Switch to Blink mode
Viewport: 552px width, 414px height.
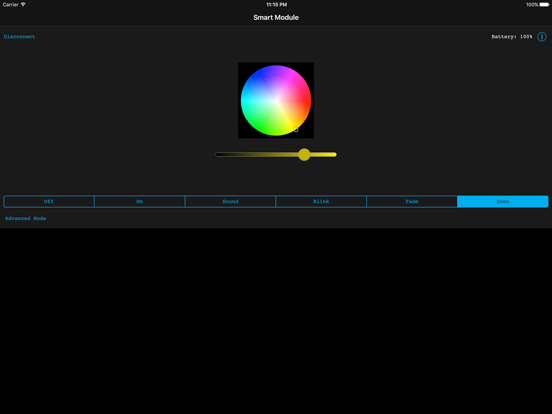321,201
